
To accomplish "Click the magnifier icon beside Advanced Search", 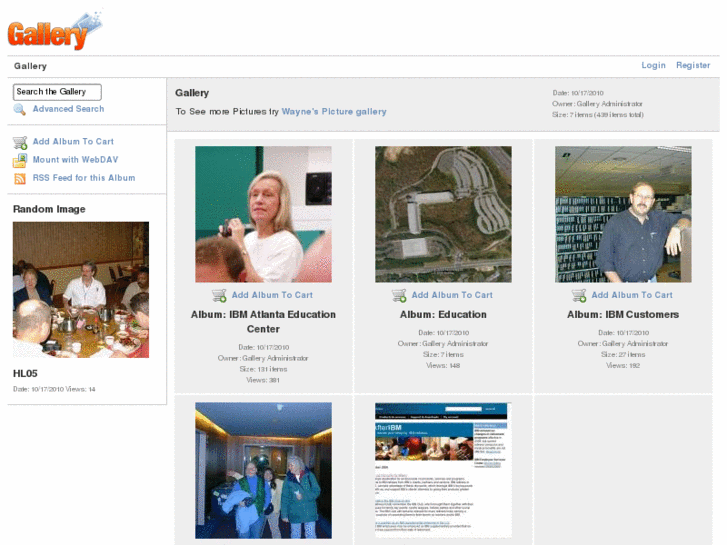I will pyautogui.click(x=19, y=109).
